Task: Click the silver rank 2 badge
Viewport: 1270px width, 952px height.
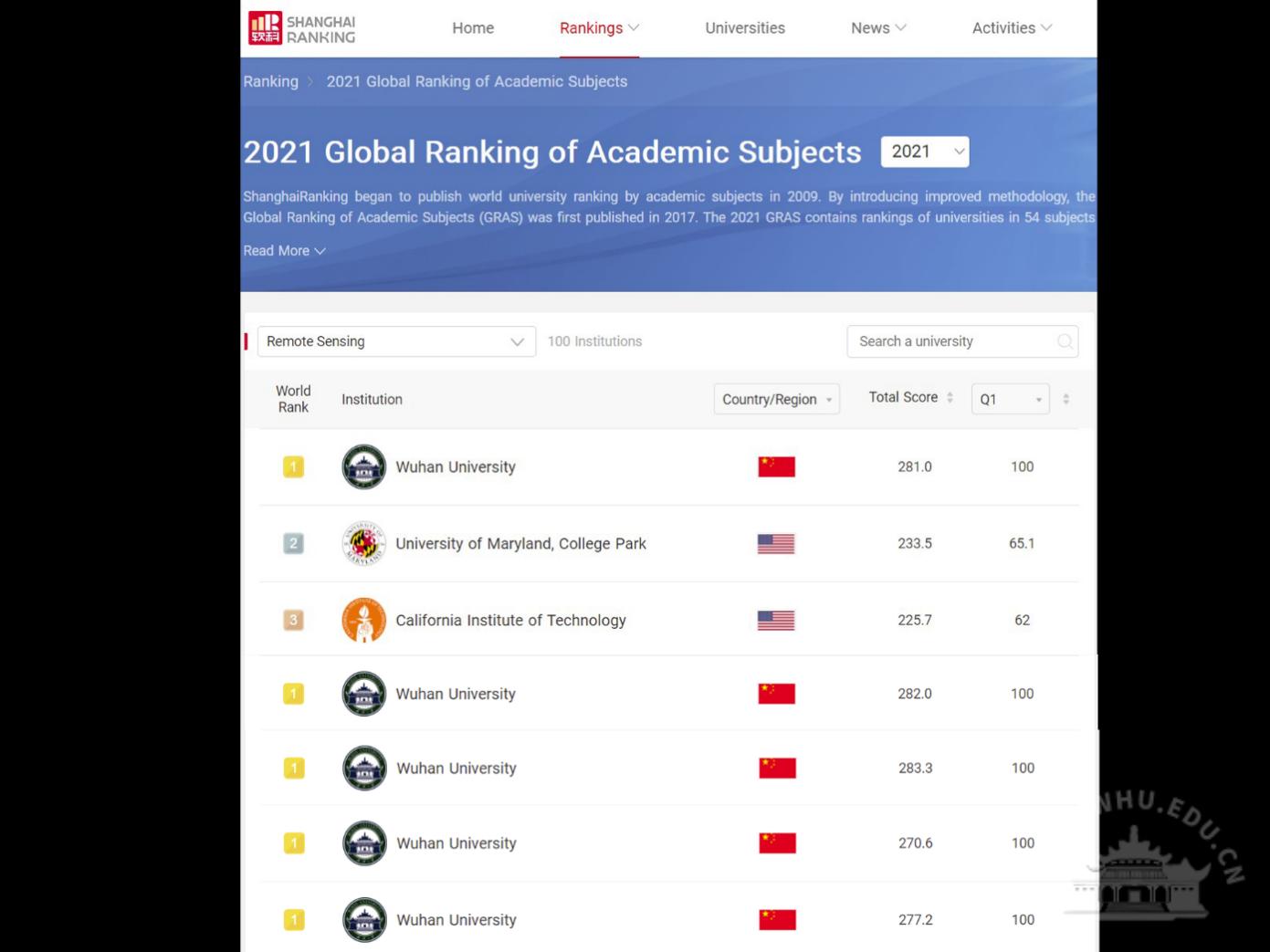Action: (x=293, y=544)
